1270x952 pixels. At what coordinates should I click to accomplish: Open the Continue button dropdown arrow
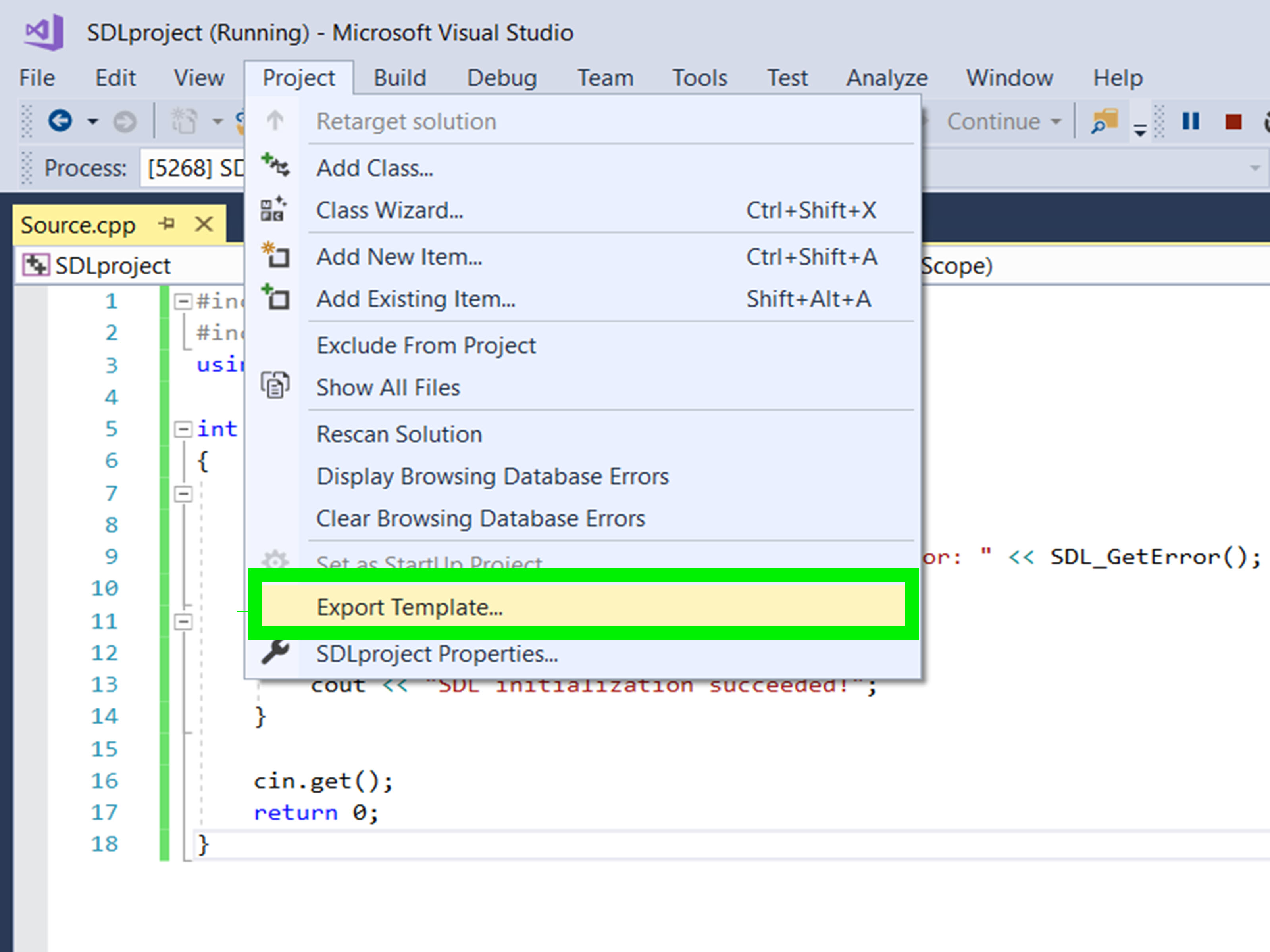click(1056, 122)
